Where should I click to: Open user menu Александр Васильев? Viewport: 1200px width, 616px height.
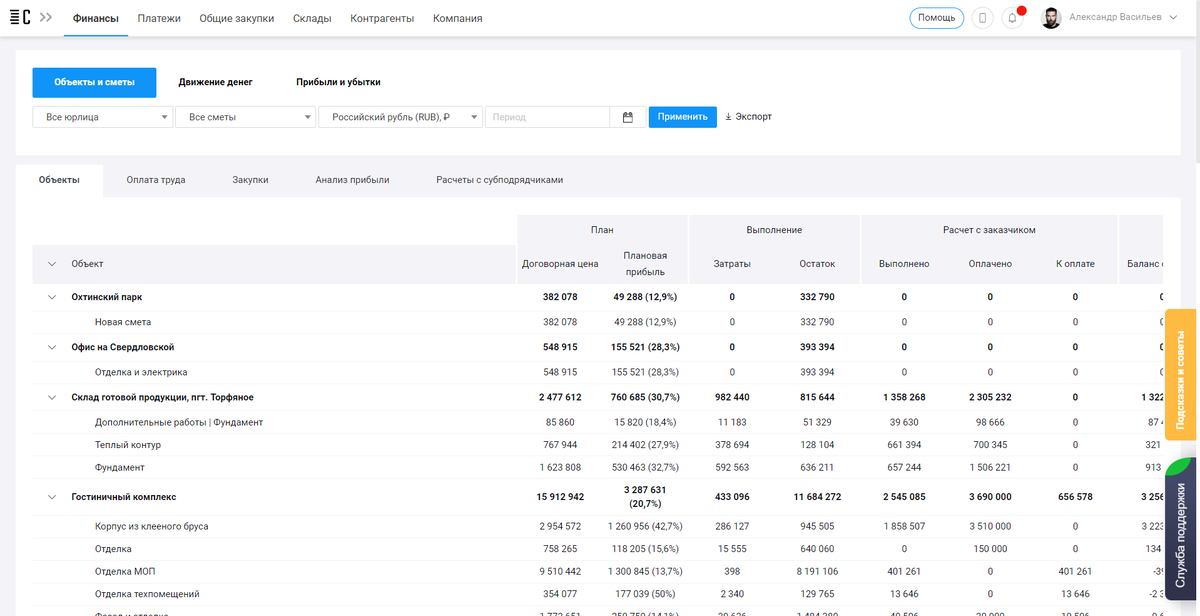1122,18
